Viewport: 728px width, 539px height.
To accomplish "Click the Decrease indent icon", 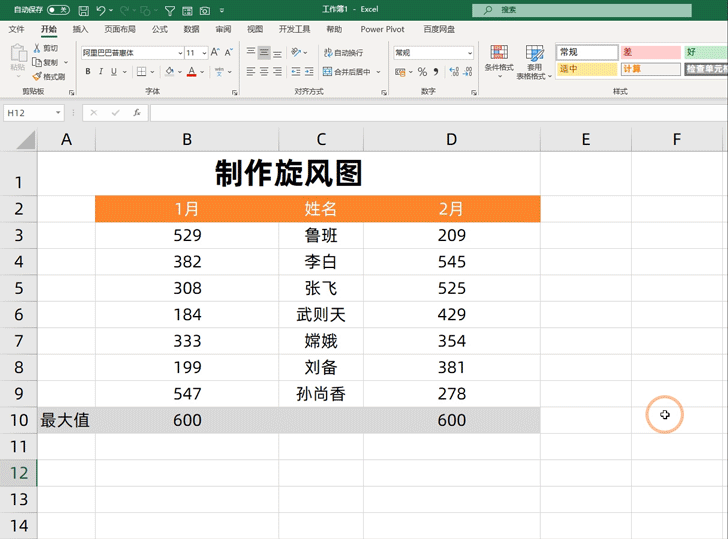I will pyautogui.click(x=296, y=71).
